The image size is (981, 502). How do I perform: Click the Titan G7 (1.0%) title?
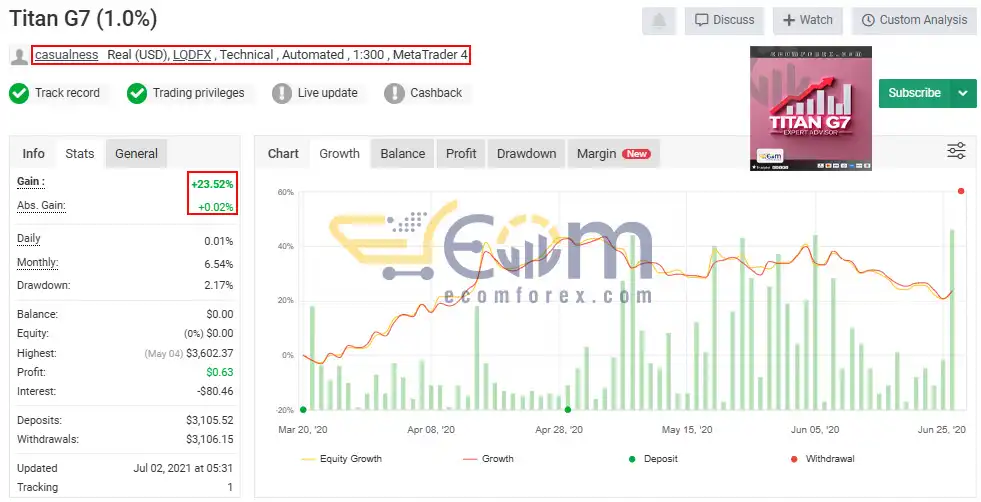tap(83, 19)
